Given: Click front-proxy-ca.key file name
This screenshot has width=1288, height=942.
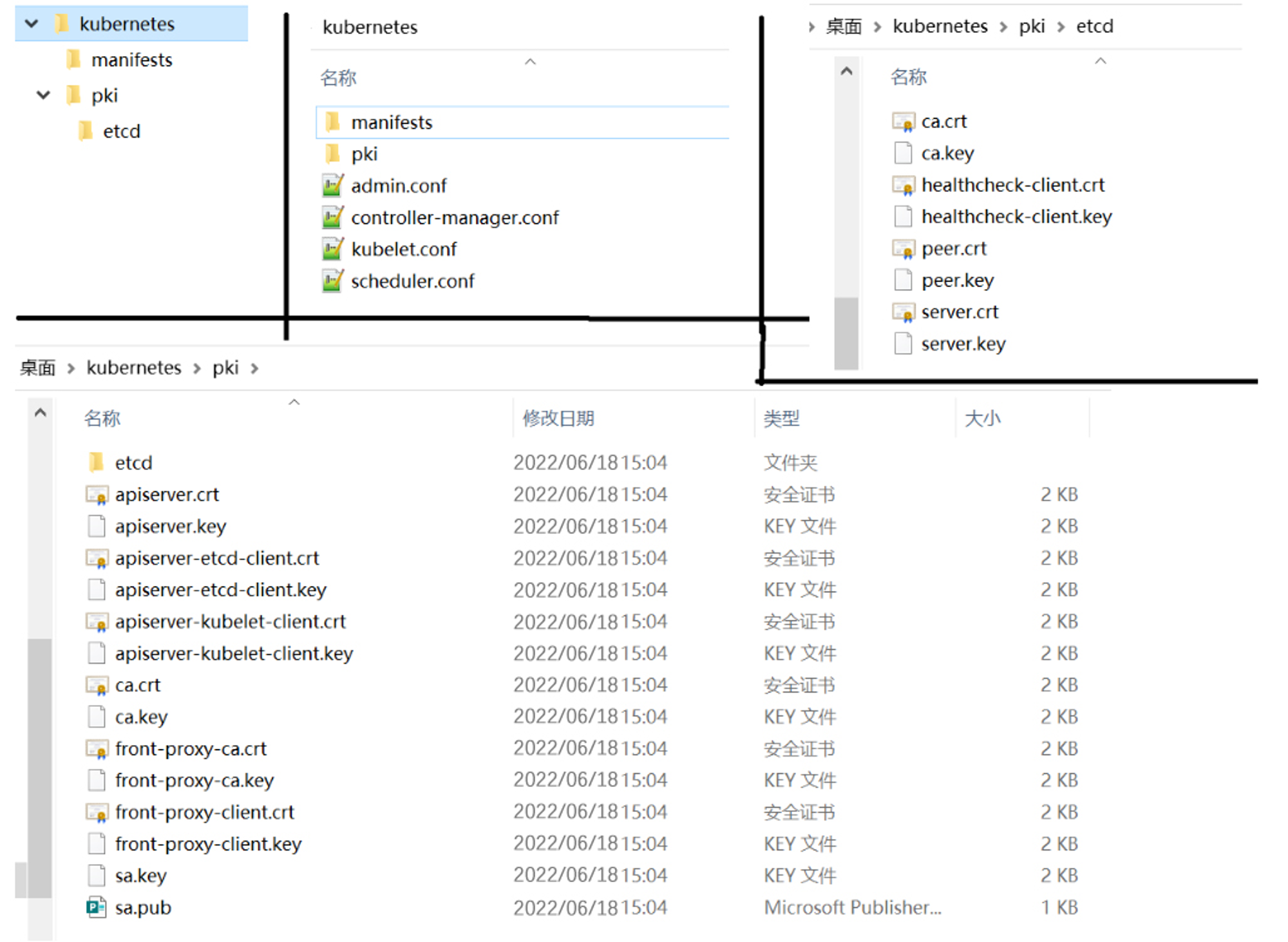Looking at the screenshot, I should (x=194, y=780).
